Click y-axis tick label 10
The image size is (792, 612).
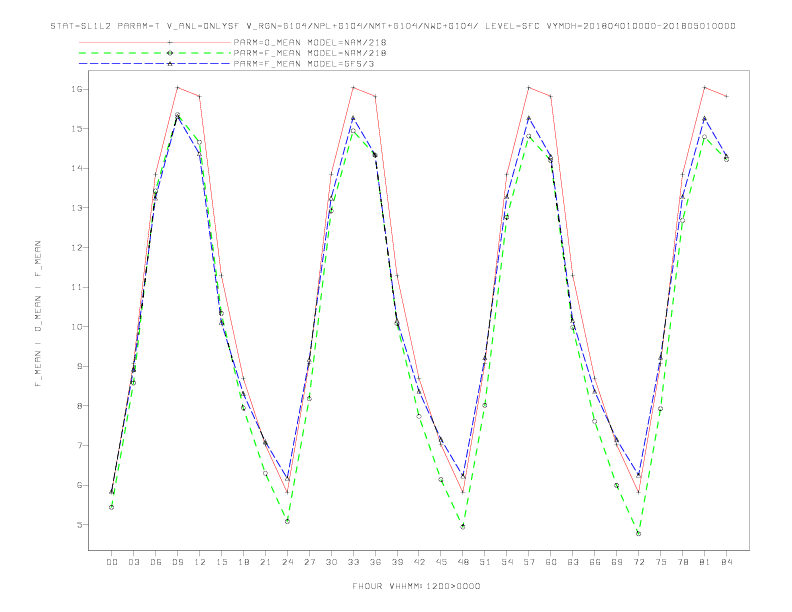pos(77,327)
